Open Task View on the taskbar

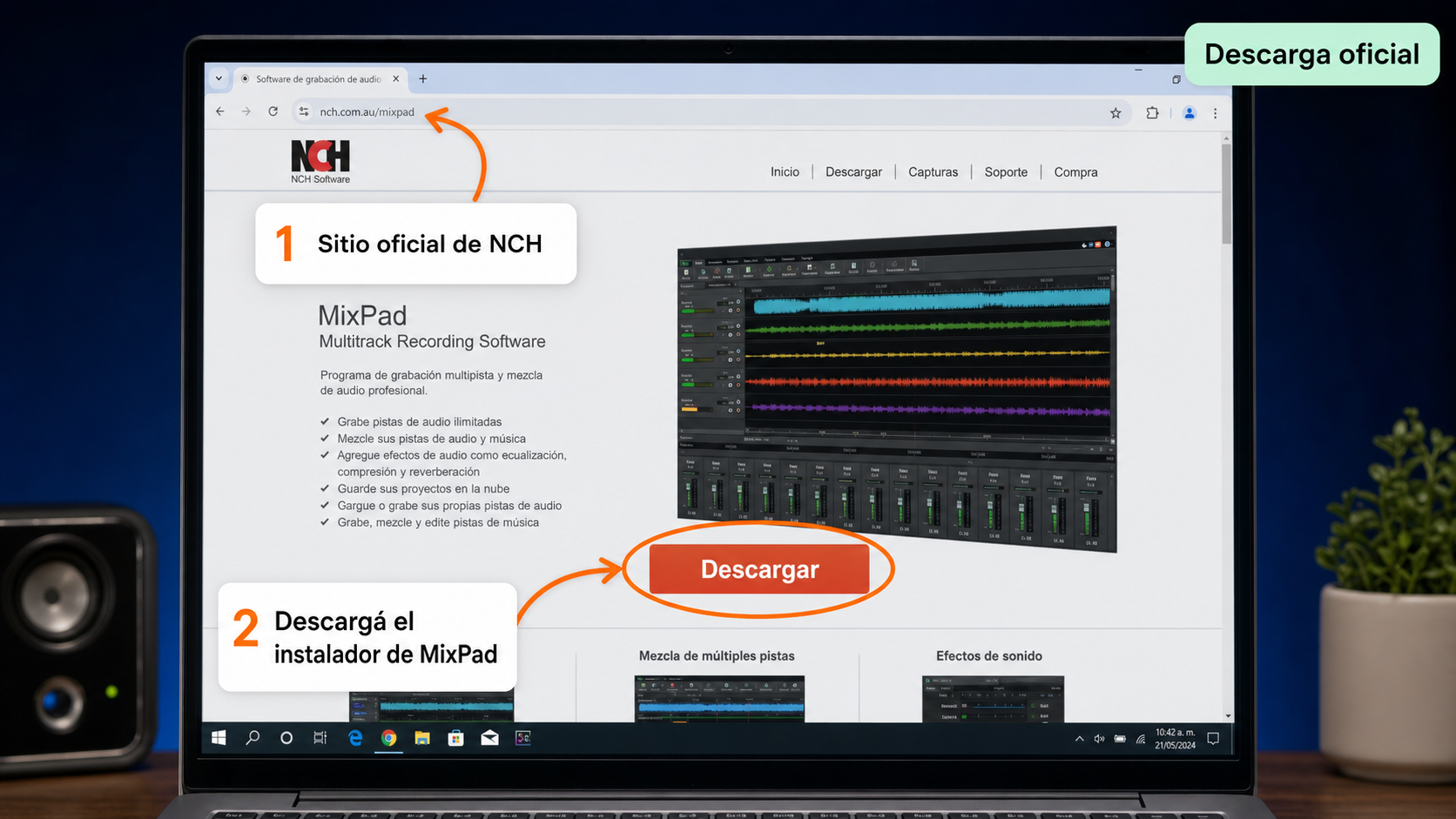click(320, 738)
